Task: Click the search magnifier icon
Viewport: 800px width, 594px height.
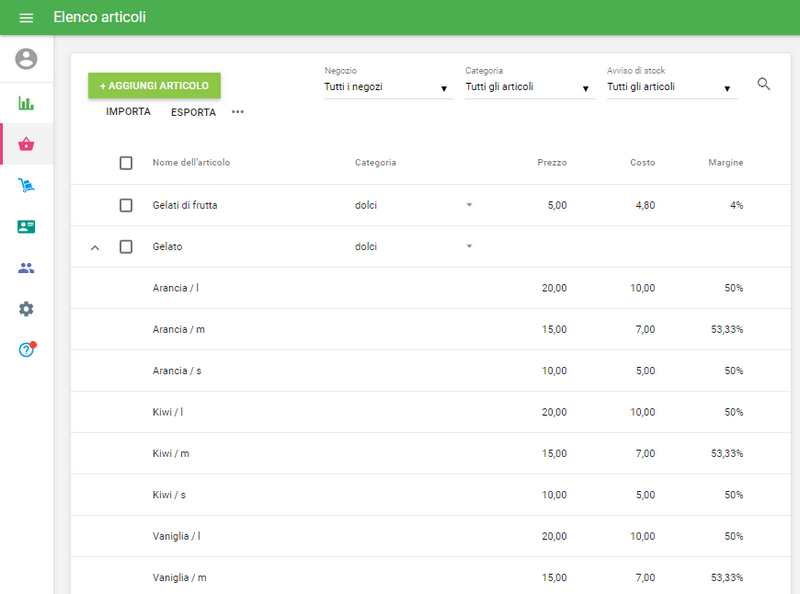Action: (764, 84)
